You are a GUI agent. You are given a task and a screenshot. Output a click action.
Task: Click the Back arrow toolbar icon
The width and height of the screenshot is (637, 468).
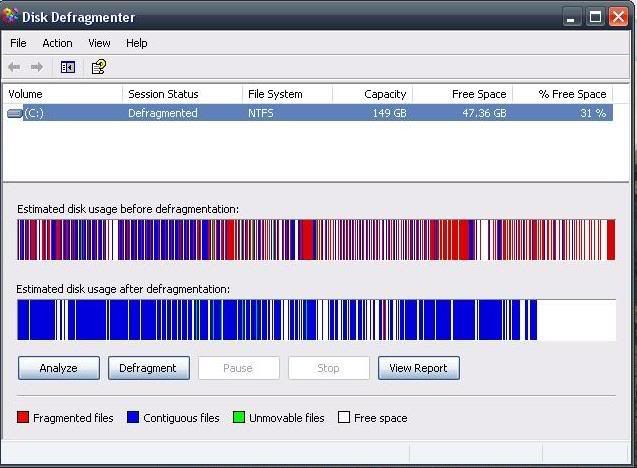14,67
